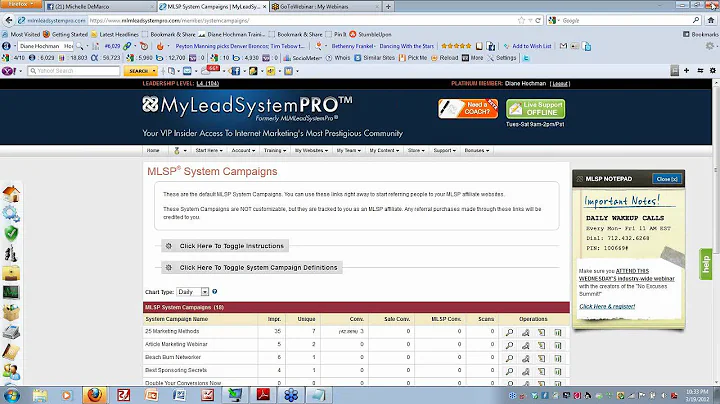Switch to the Michelle DeMarco Facebook tab
The width and height of the screenshot is (720, 404).
(99, 6)
